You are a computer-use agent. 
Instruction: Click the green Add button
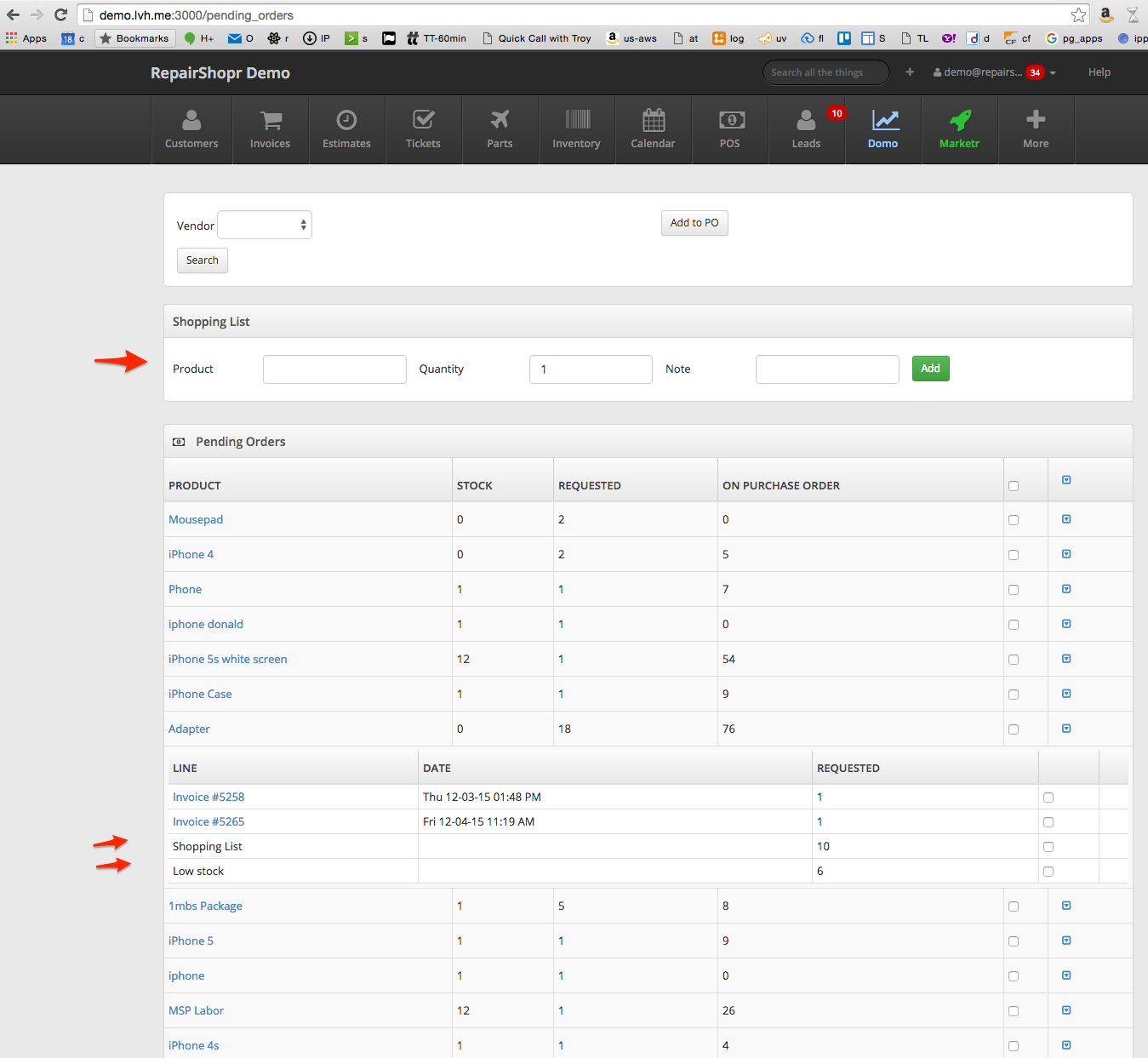(x=930, y=369)
